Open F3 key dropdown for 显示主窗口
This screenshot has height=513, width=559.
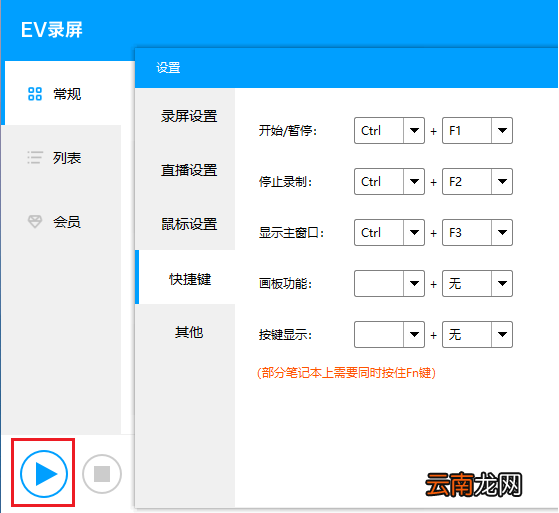477,232
